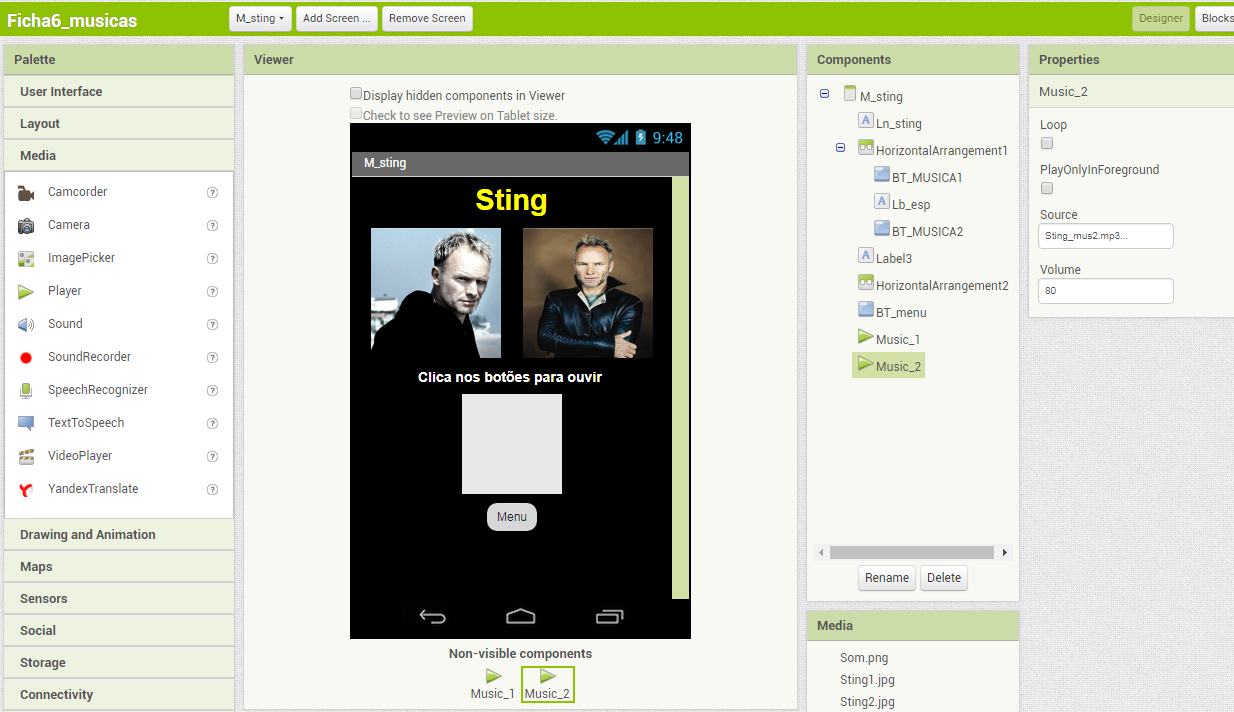Select Lb_esp in component tree

click(911, 204)
